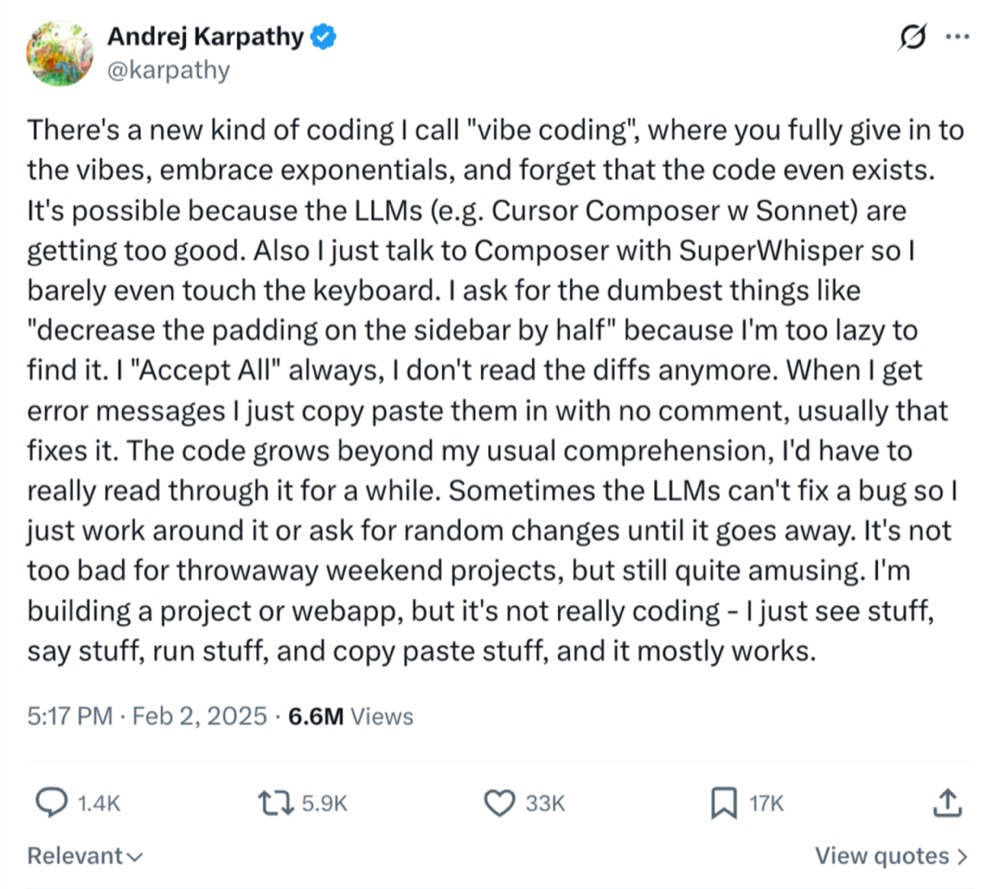
Task: Open Andrej Karpathy's profile picture
Action: (59, 54)
